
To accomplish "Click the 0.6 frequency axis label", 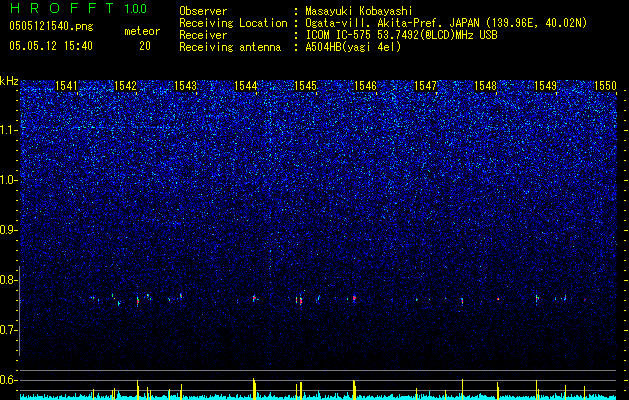I will click(9, 380).
